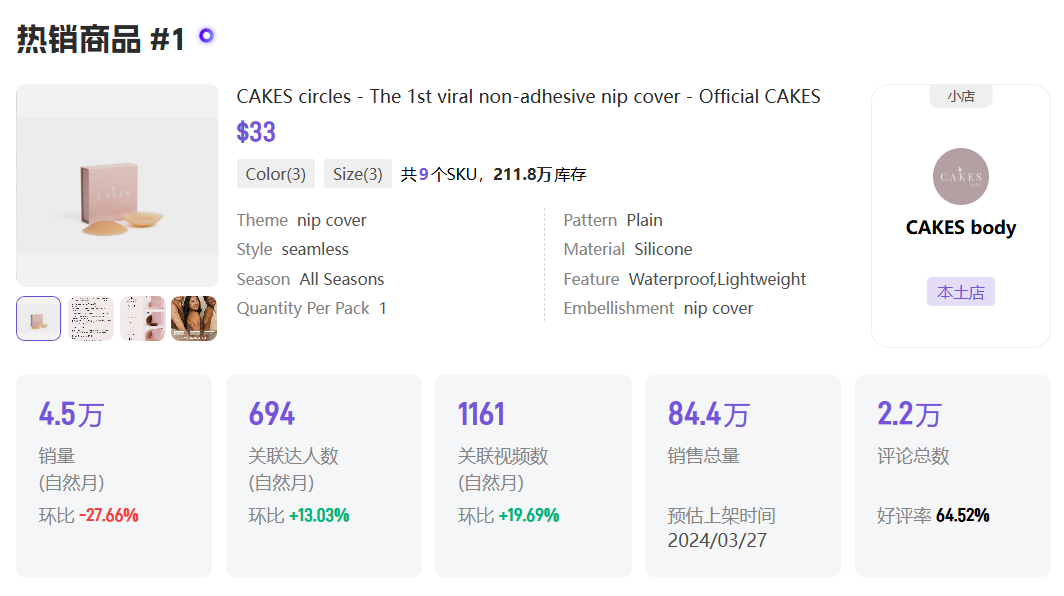Open the main CAKES product box image
The image size is (1064, 596).
[117, 185]
